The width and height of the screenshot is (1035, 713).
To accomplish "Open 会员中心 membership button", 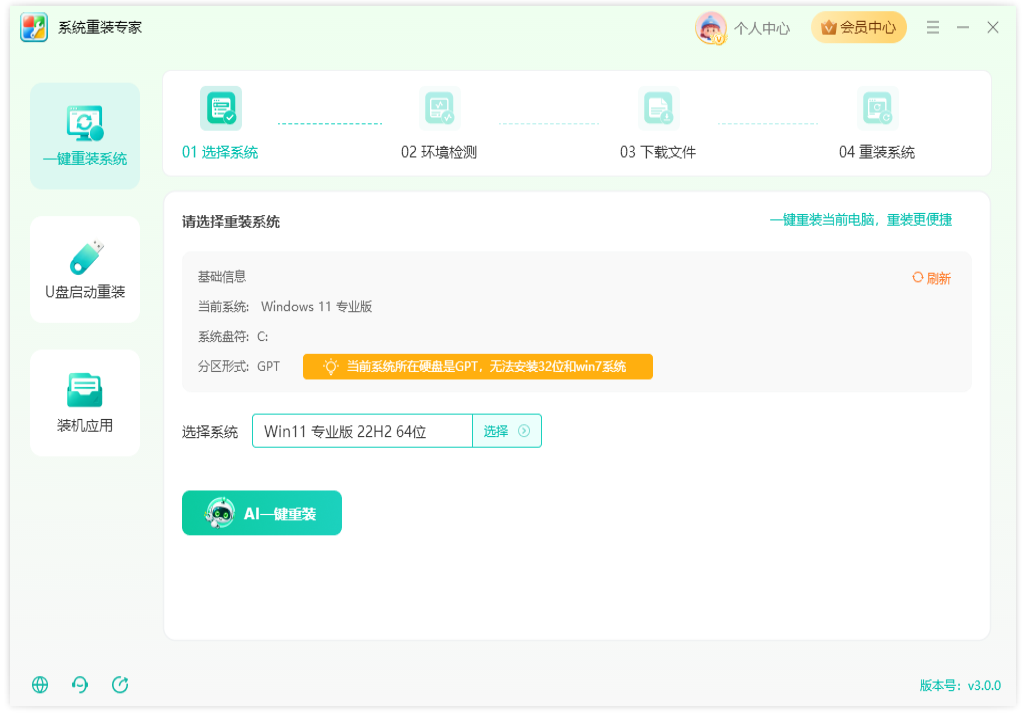I will pos(858,28).
